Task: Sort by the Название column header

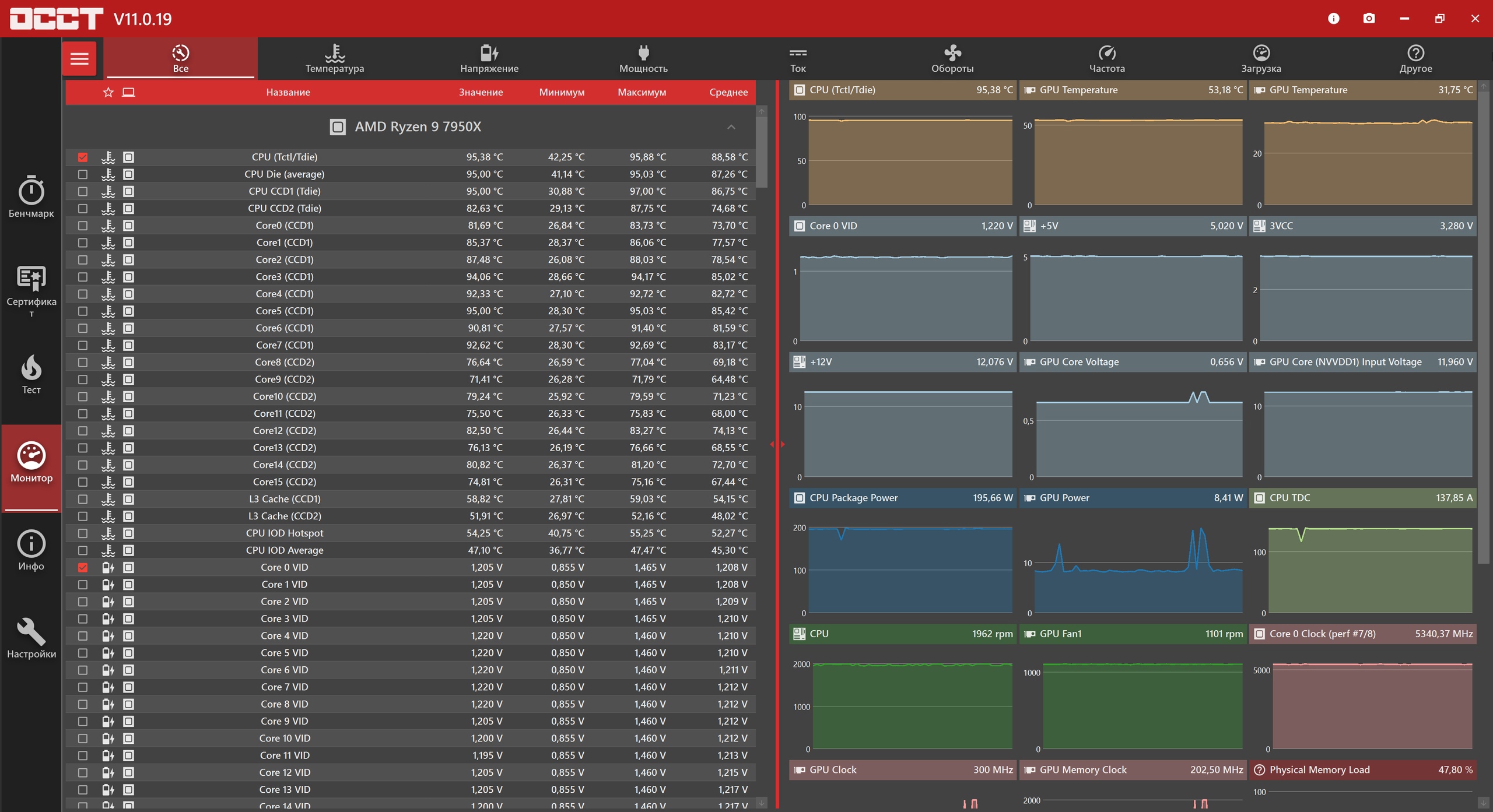Action: pyautogui.click(x=288, y=92)
